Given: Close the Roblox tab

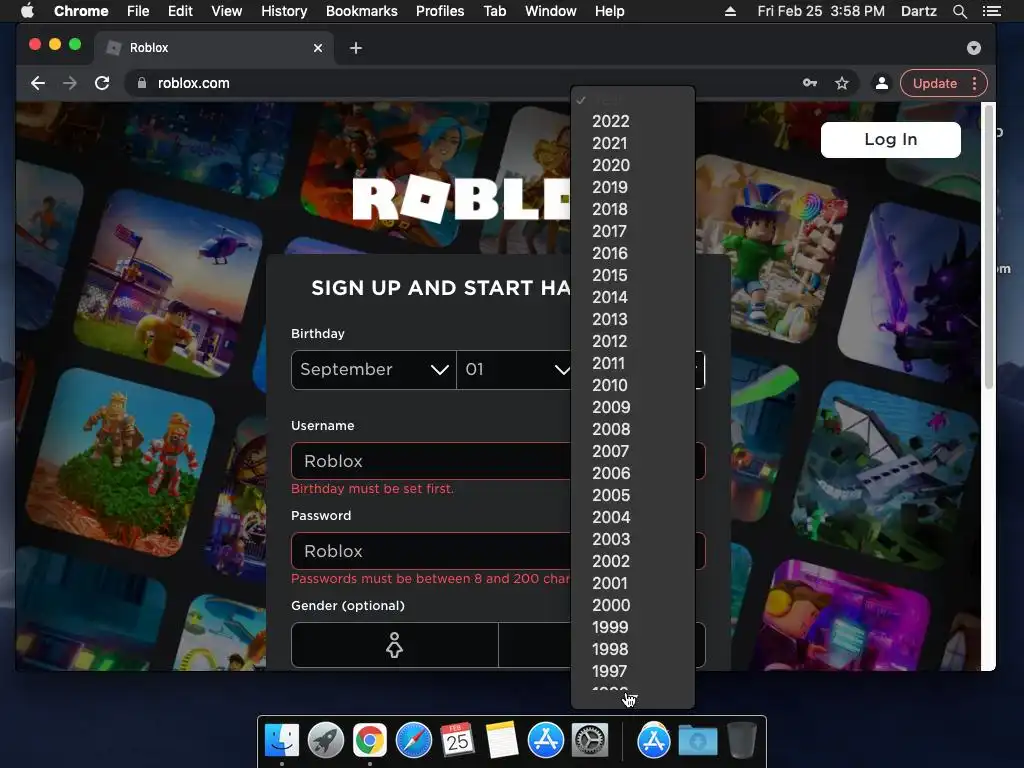Looking at the screenshot, I should [317, 48].
